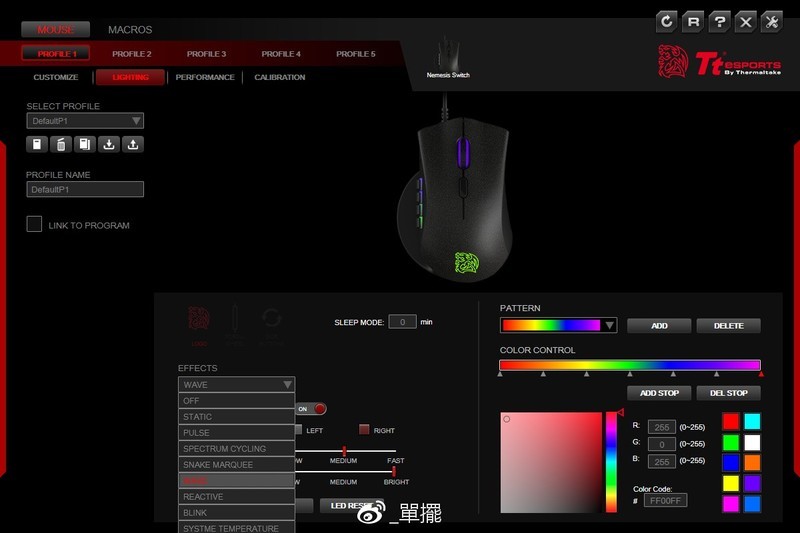Check the RIGHT direction box
Screen dimensions: 800x533
(x=364, y=429)
